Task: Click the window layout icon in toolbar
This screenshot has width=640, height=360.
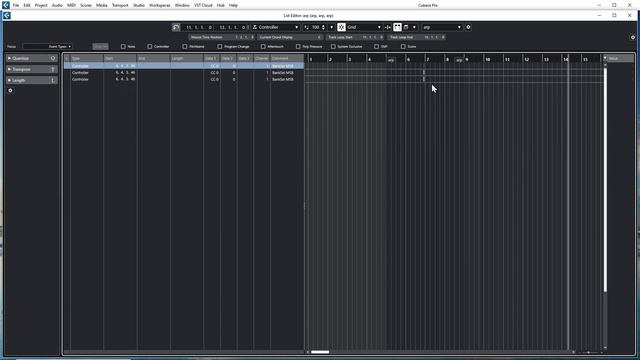Action: (406, 27)
